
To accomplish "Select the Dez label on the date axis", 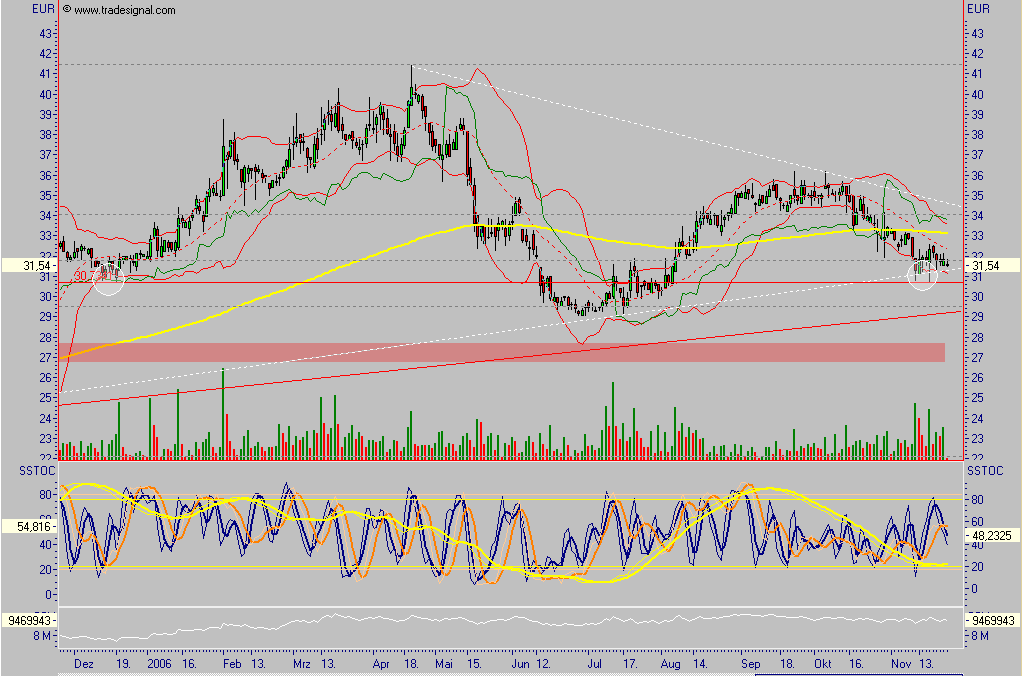I will pos(86,663).
